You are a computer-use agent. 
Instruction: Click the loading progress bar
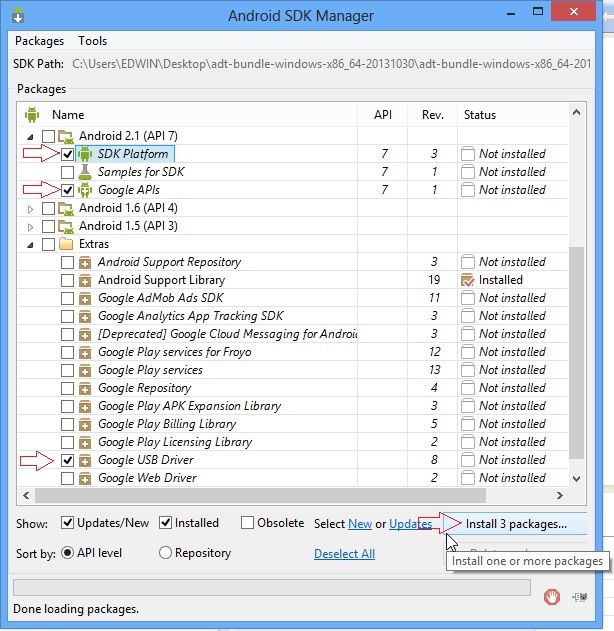pyautogui.click(x=272, y=588)
